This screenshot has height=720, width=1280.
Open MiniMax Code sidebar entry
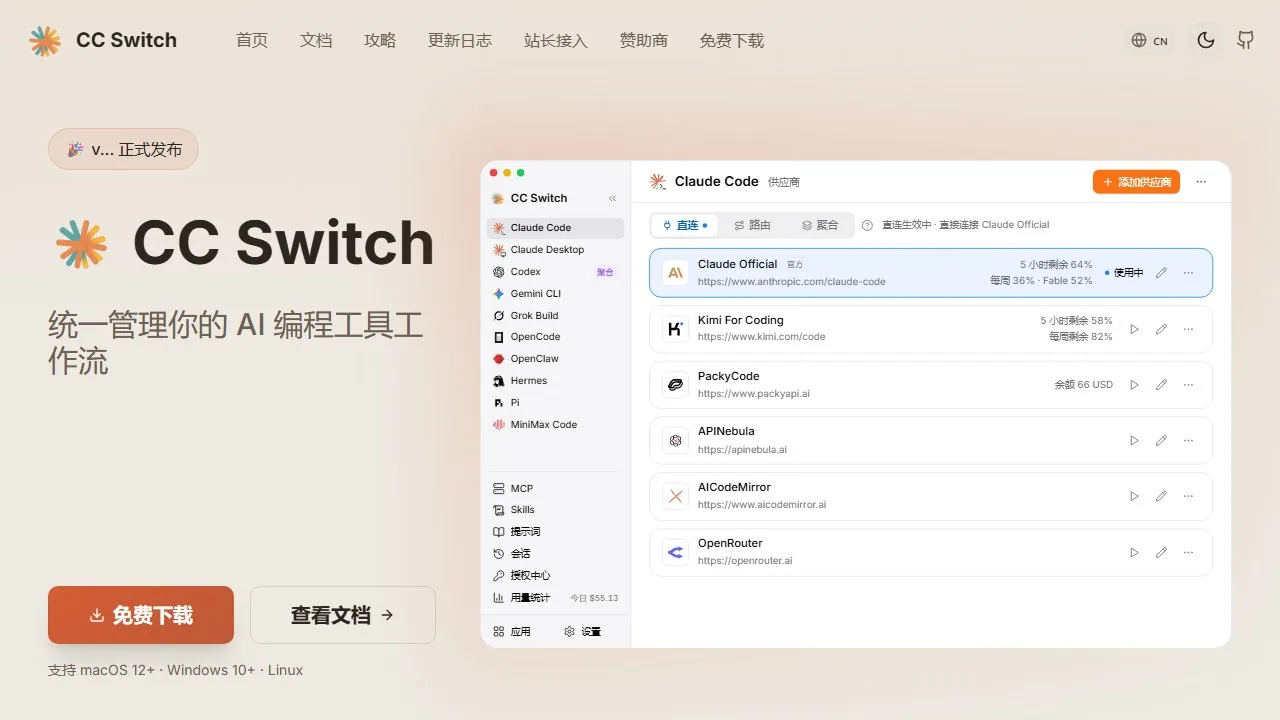(556, 425)
